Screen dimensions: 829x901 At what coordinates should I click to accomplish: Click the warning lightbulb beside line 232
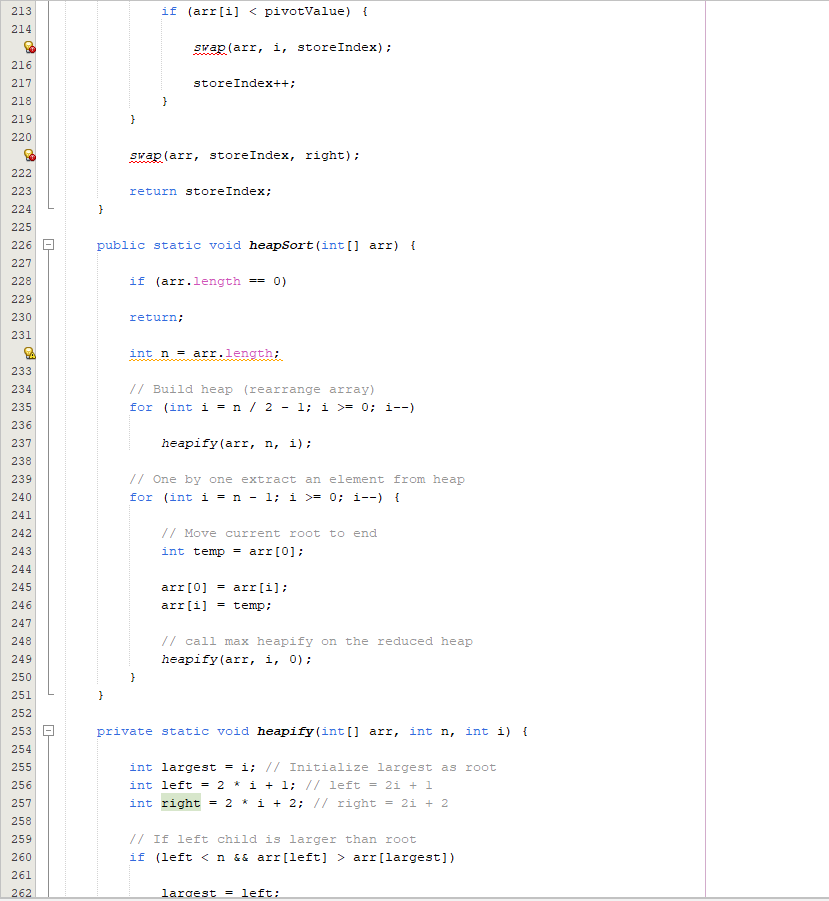(30, 353)
